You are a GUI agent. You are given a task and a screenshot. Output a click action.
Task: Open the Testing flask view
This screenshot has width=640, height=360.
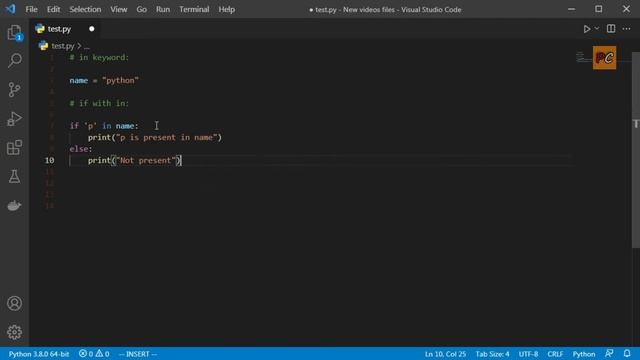[14, 176]
